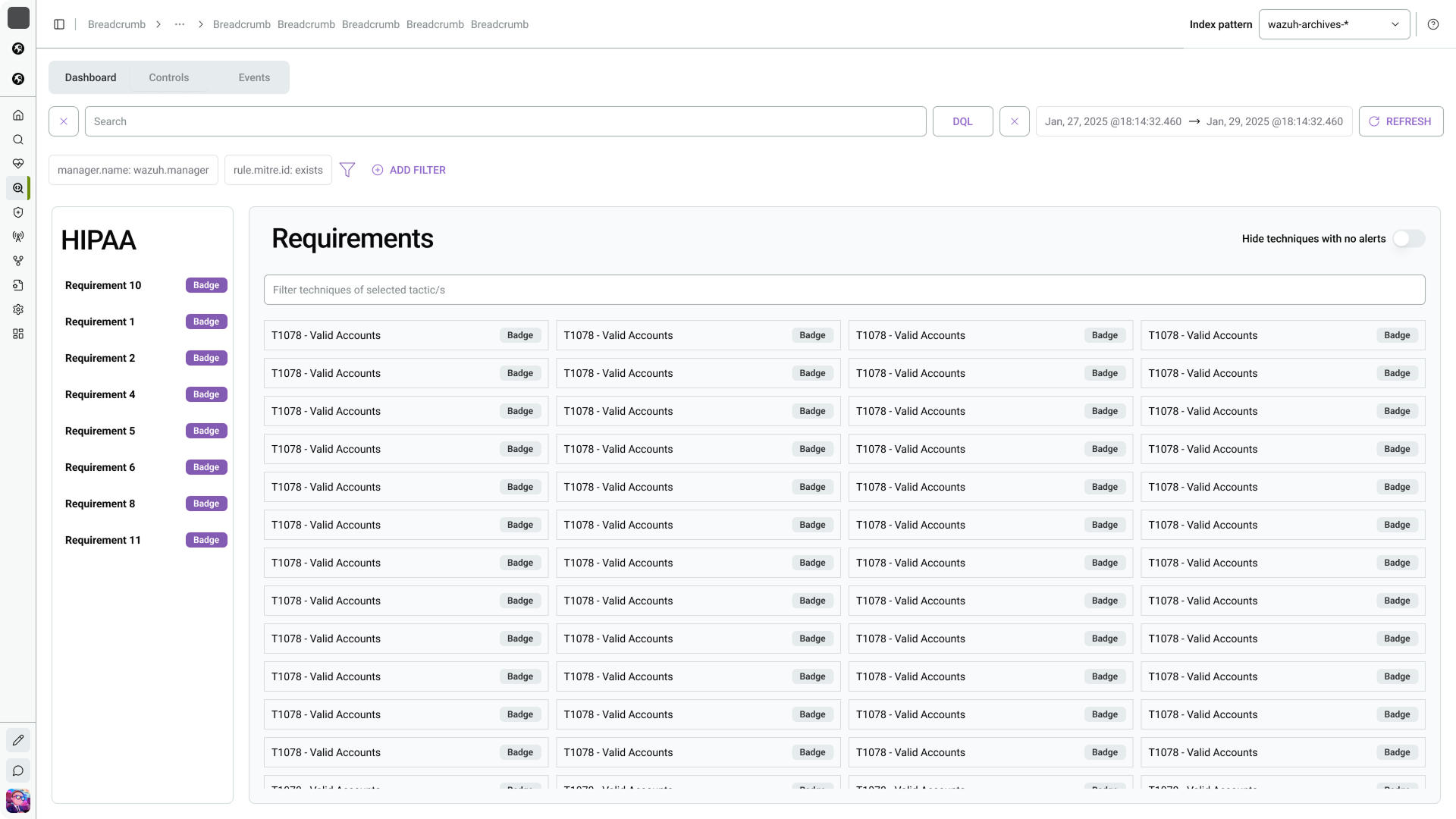Click the purple Badge beside Requirement 8
This screenshot has height=819, width=1456.
click(206, 504)
